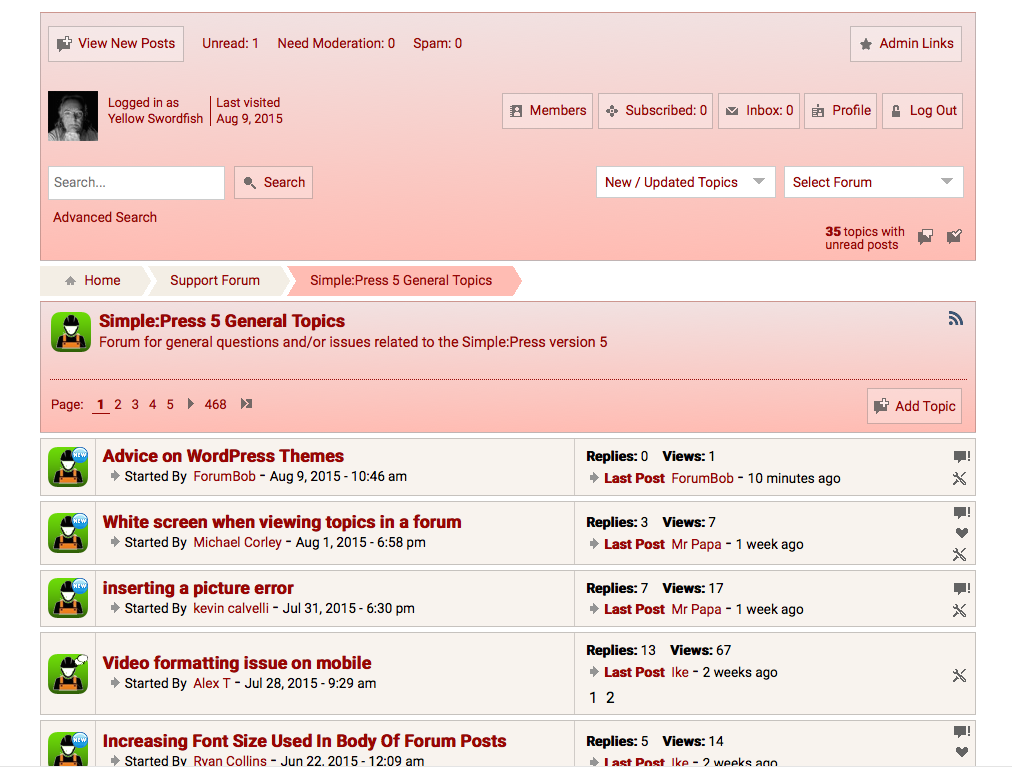Go to page 1 of Video formatting topic
This screenshot has height=767, width=1012.
(x=592, y=698)
